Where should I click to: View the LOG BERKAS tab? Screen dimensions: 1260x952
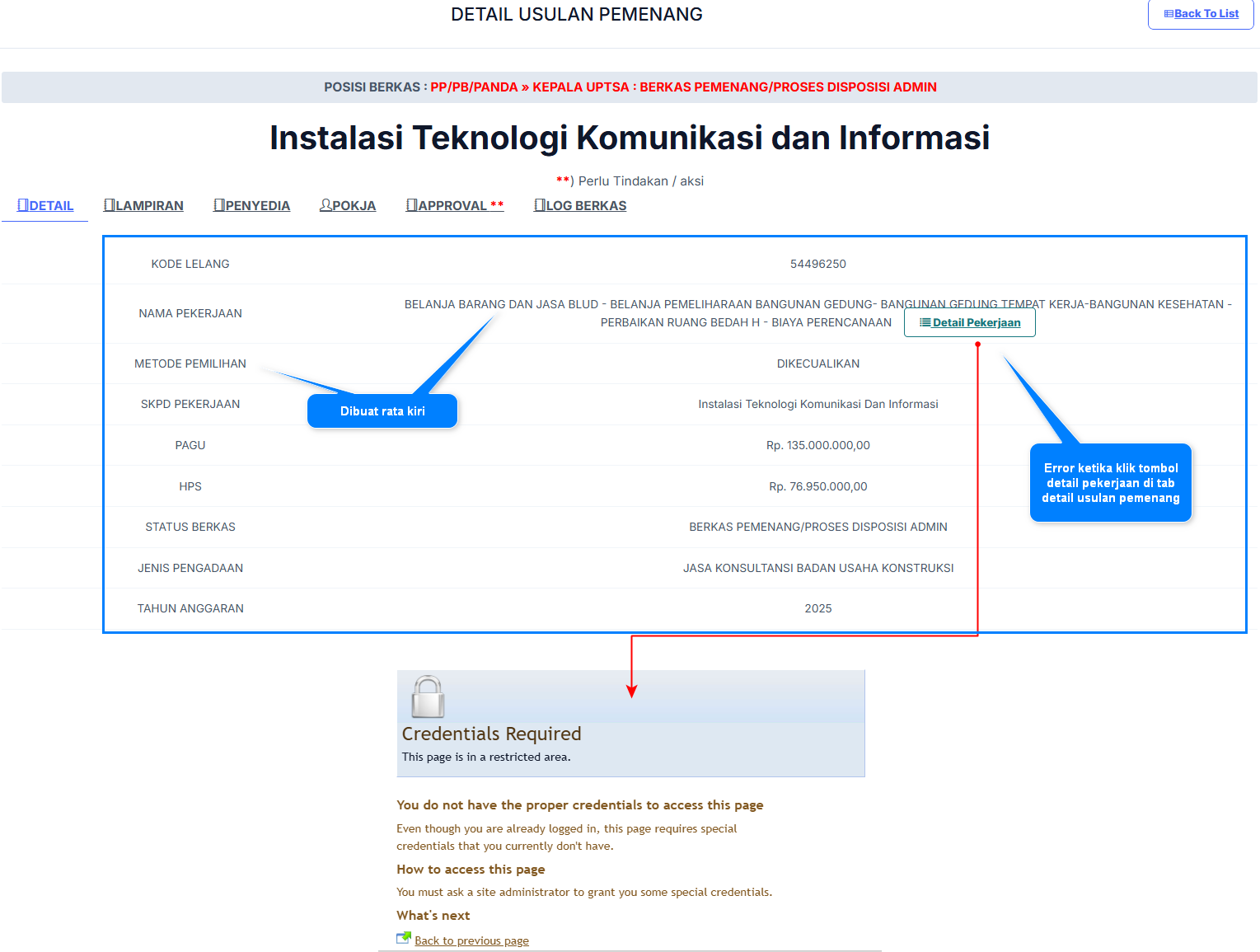tap(580, 206)
